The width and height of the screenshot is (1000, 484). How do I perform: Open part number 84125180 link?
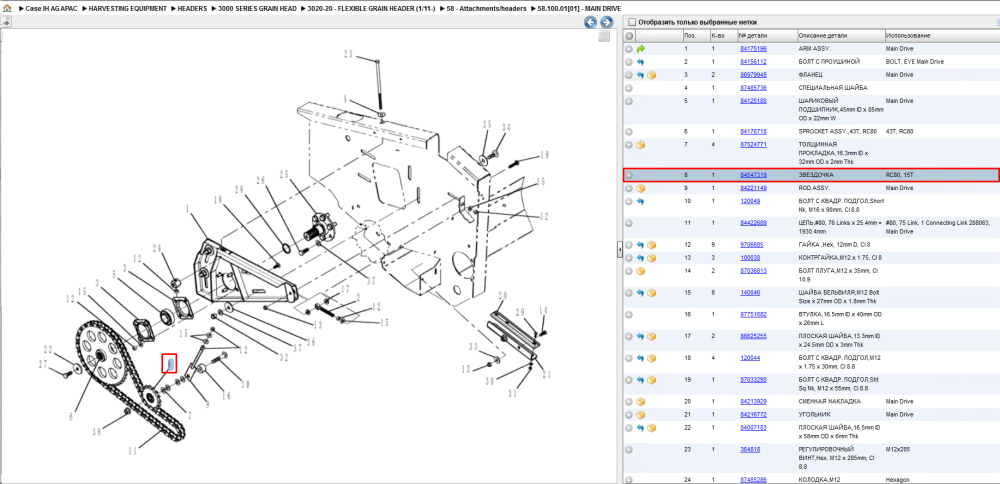pos(753,101)
